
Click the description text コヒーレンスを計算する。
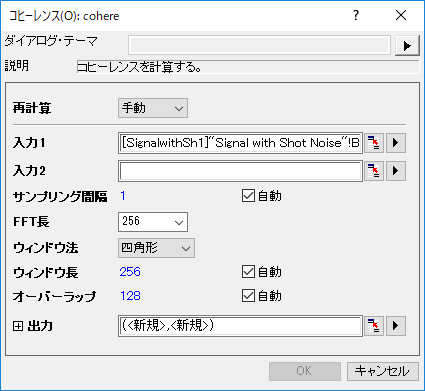(139, 67)
